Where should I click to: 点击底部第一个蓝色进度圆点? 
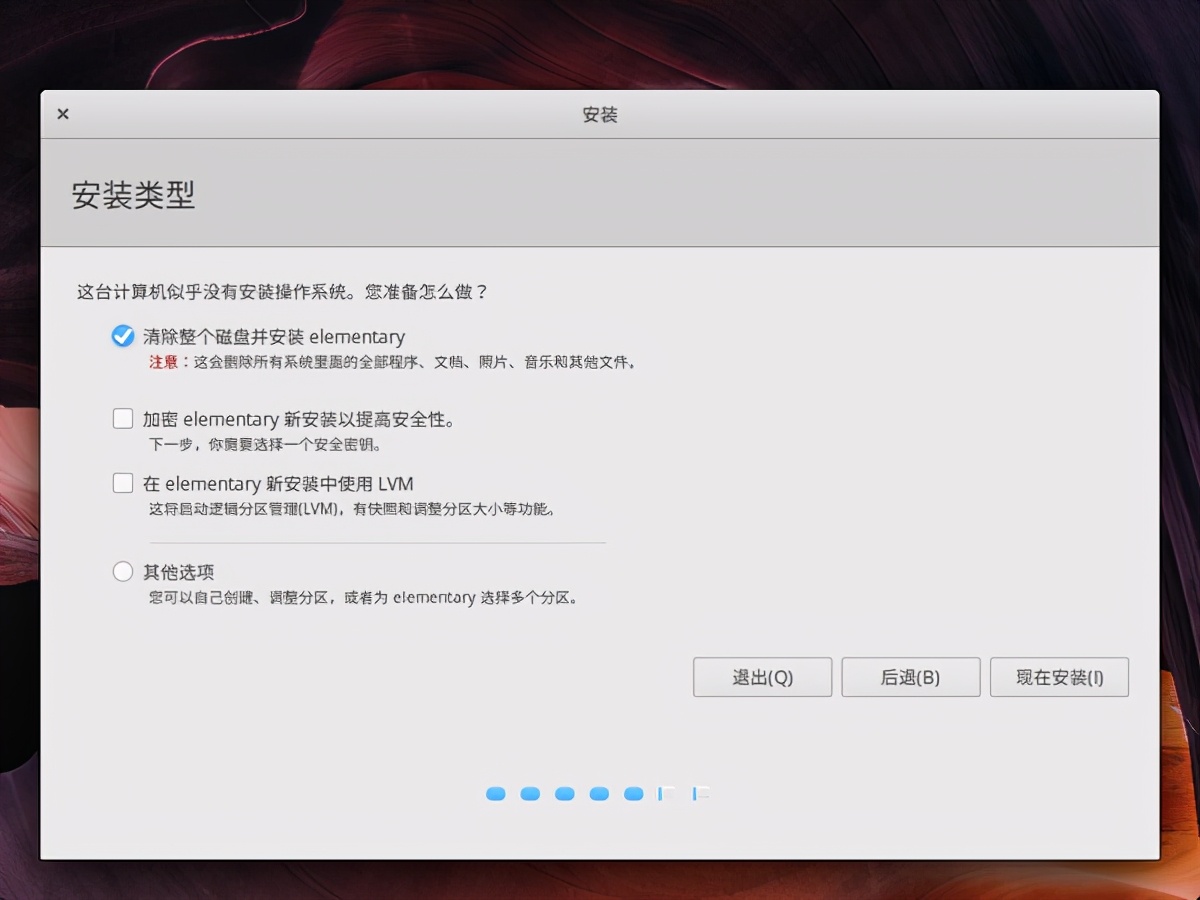pyautogui.click(x=496, y=793)
